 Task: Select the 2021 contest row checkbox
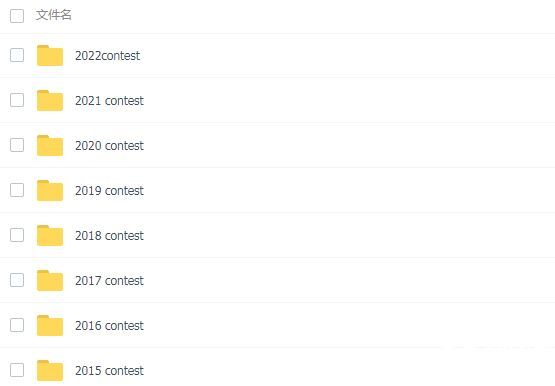pyautogui.click(x=17, y=100)
